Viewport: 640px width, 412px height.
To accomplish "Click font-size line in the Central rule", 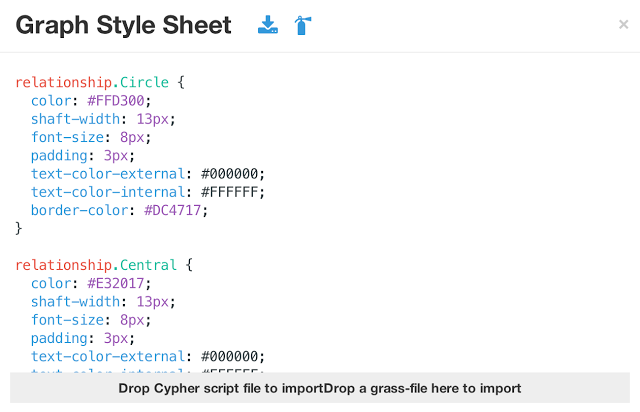I will [87, 320].
